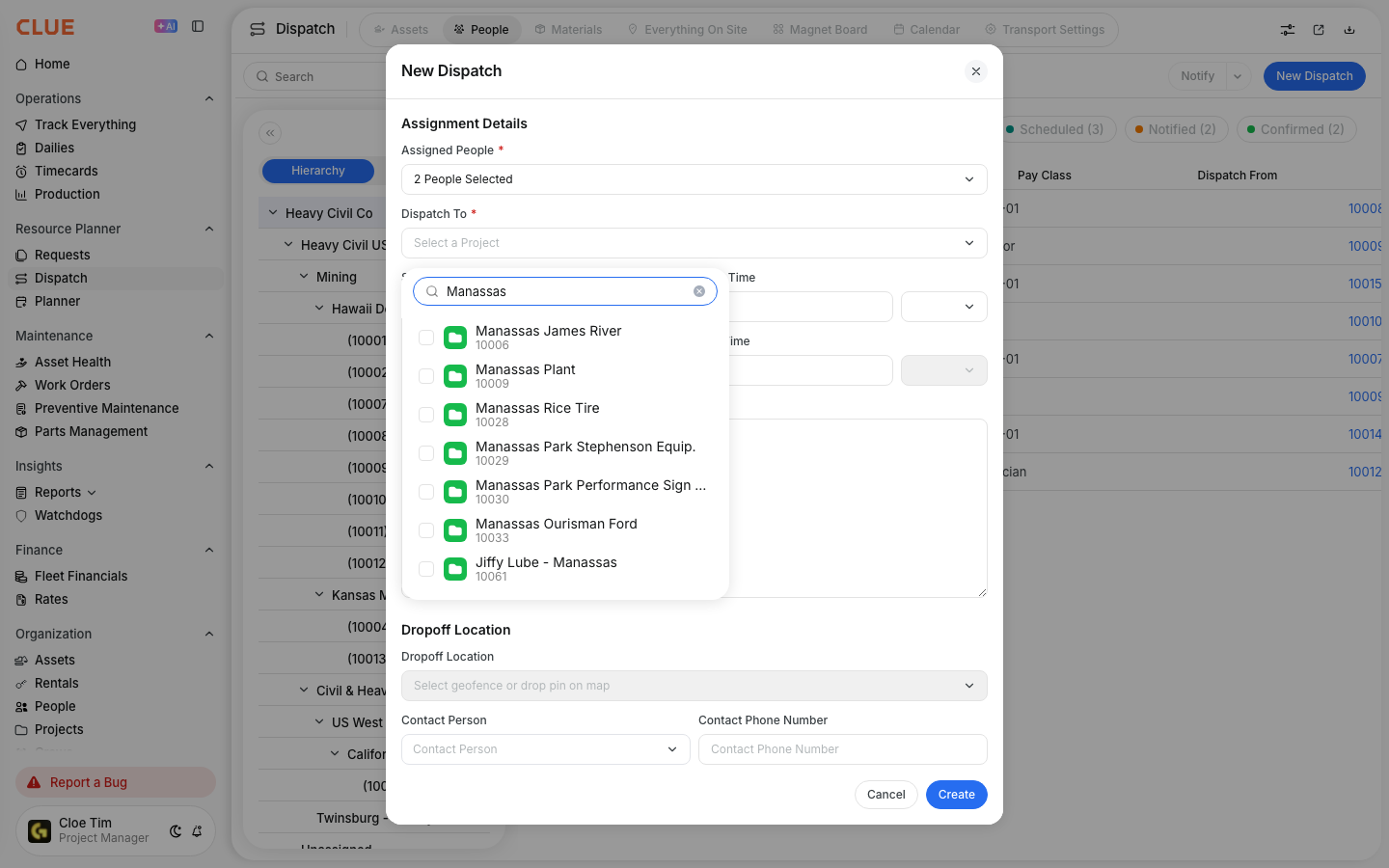Select the Confirmed (2) status filter
The width and height of the screenshot is (1389, 868).
[1296, 129]
